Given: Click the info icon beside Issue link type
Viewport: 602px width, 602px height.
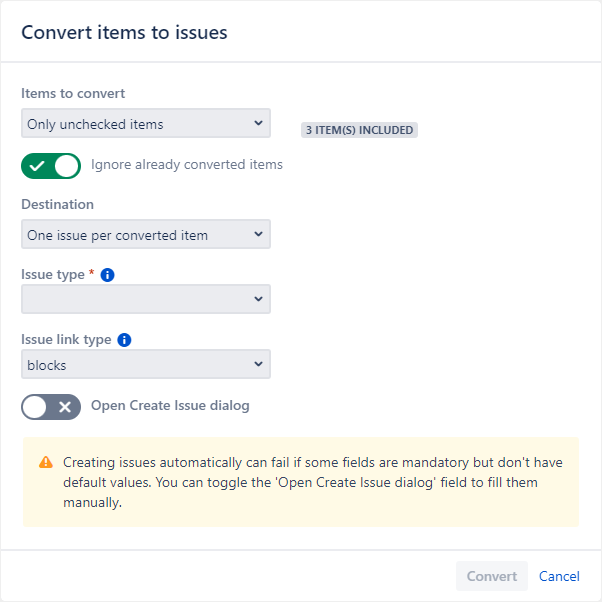Looking at the screenshot, I should pos(125,340).
